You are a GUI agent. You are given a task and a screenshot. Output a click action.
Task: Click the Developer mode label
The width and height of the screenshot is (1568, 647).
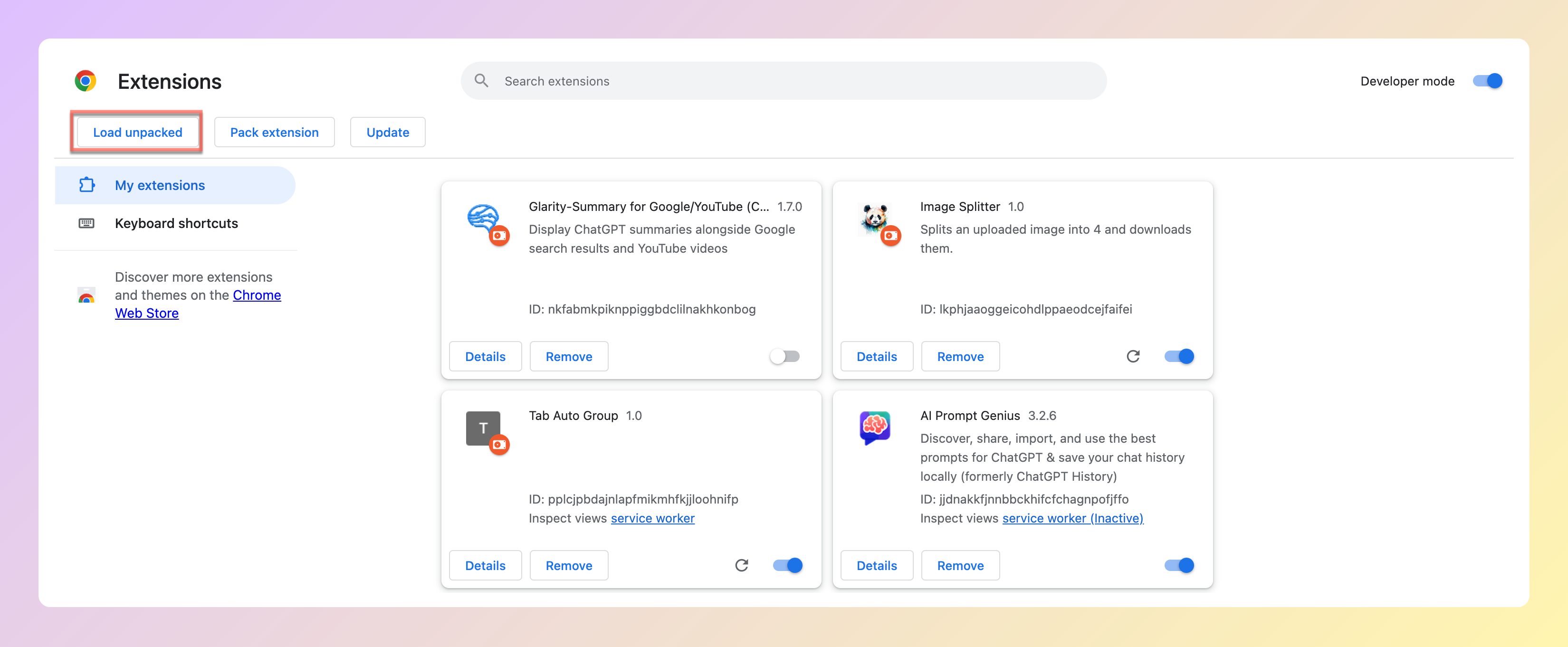[1407, 81]
